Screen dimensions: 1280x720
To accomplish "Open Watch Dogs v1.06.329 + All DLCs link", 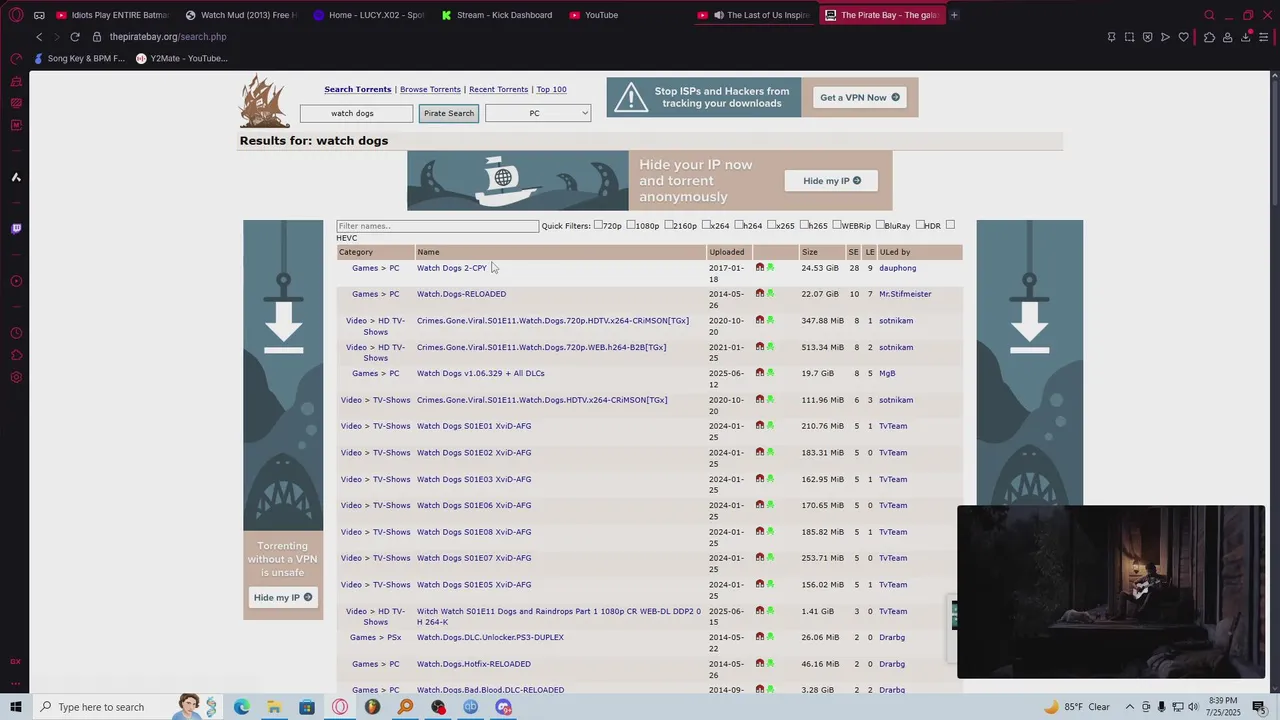I will pos(481,373).
